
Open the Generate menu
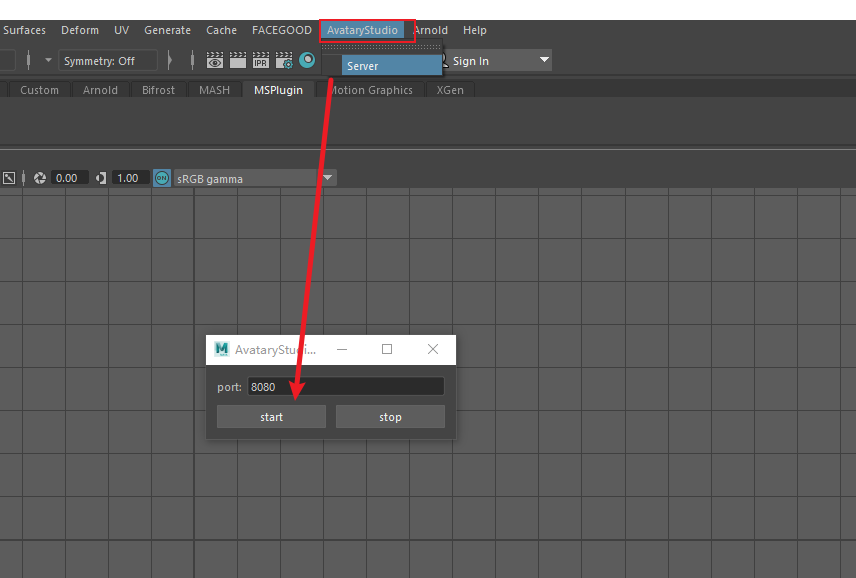coord(168,31)
